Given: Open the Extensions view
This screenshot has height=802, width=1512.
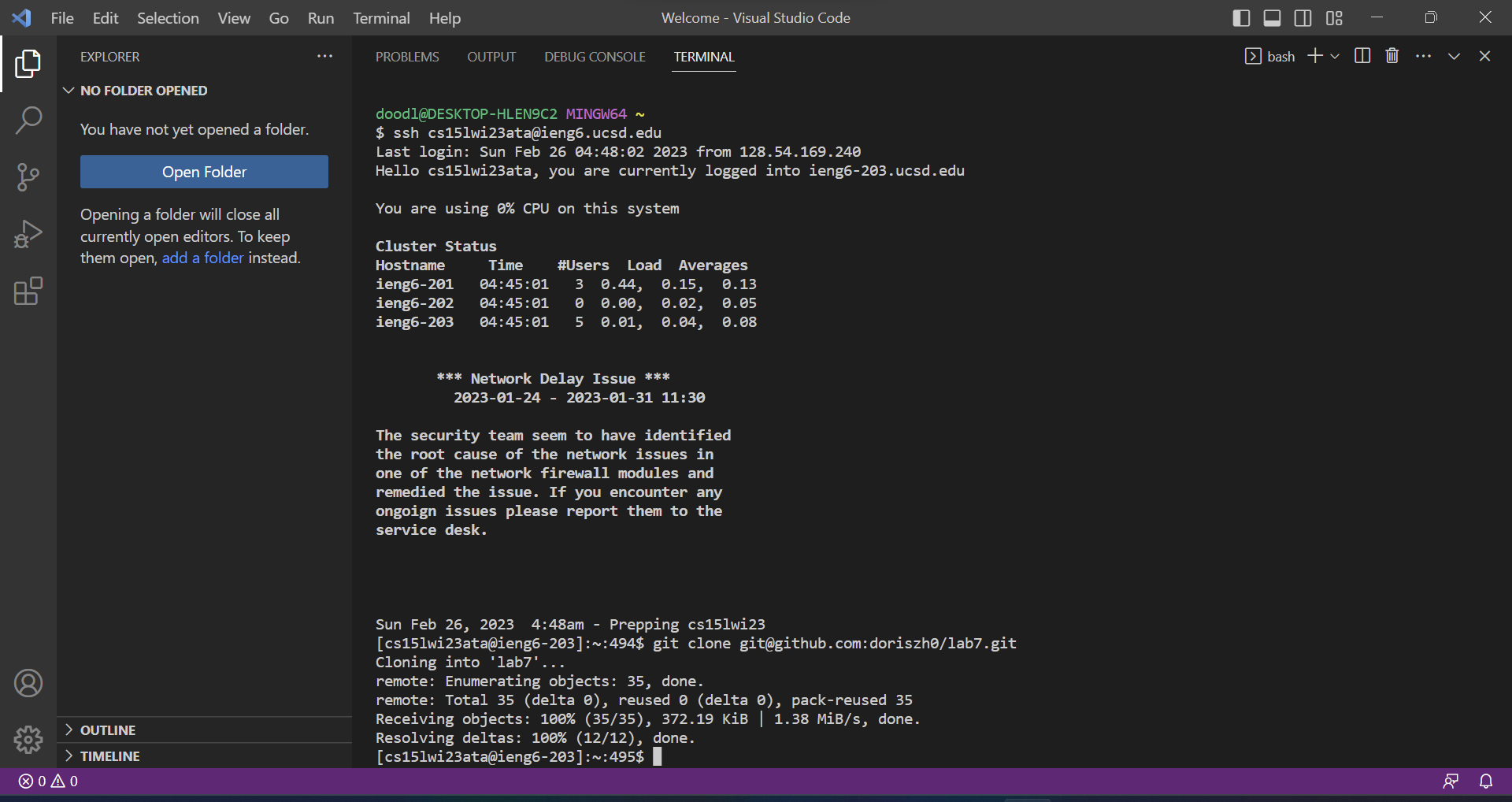Looking at the screenshot, I should (x=28, y=291).
